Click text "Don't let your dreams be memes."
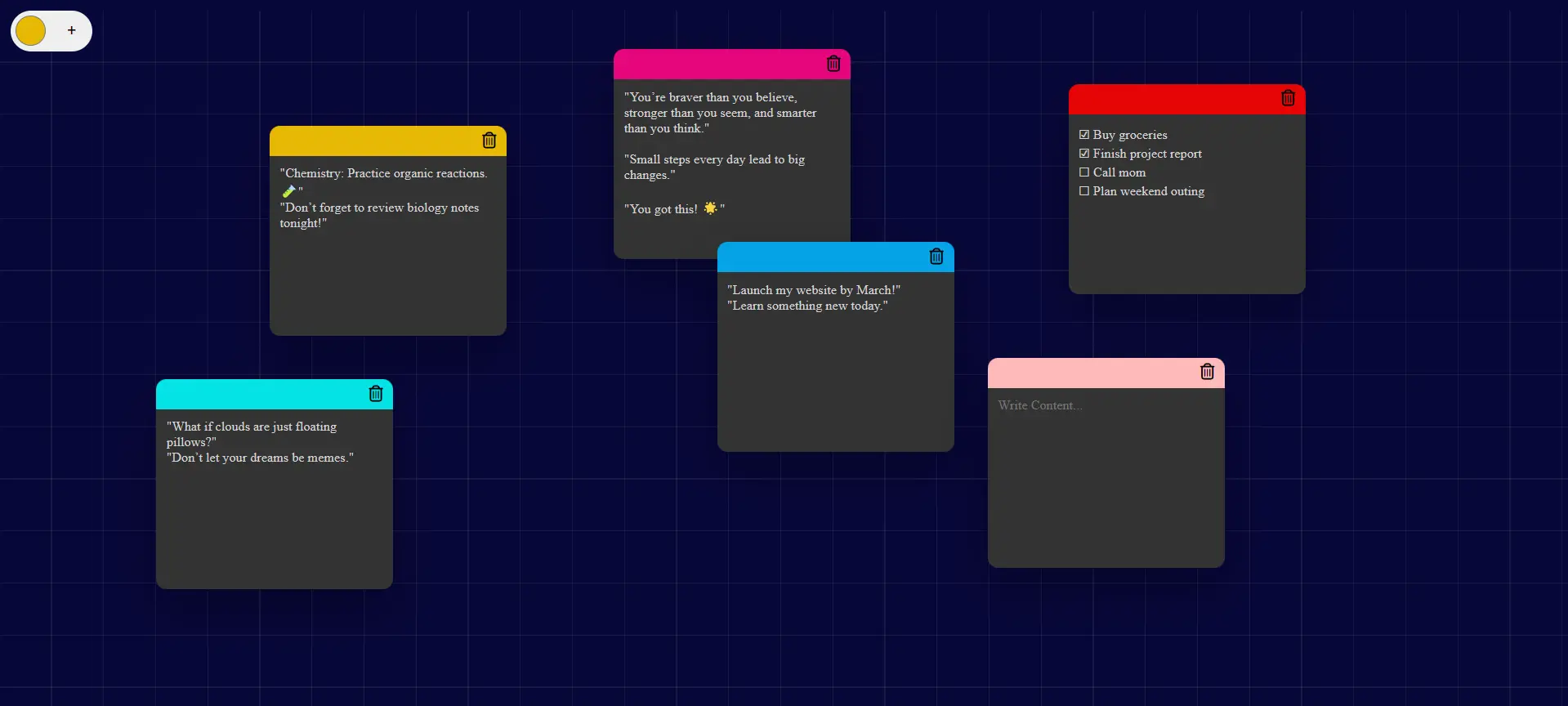The height and width of the screenshot is (706, 1568). click(x=260, y=458)
